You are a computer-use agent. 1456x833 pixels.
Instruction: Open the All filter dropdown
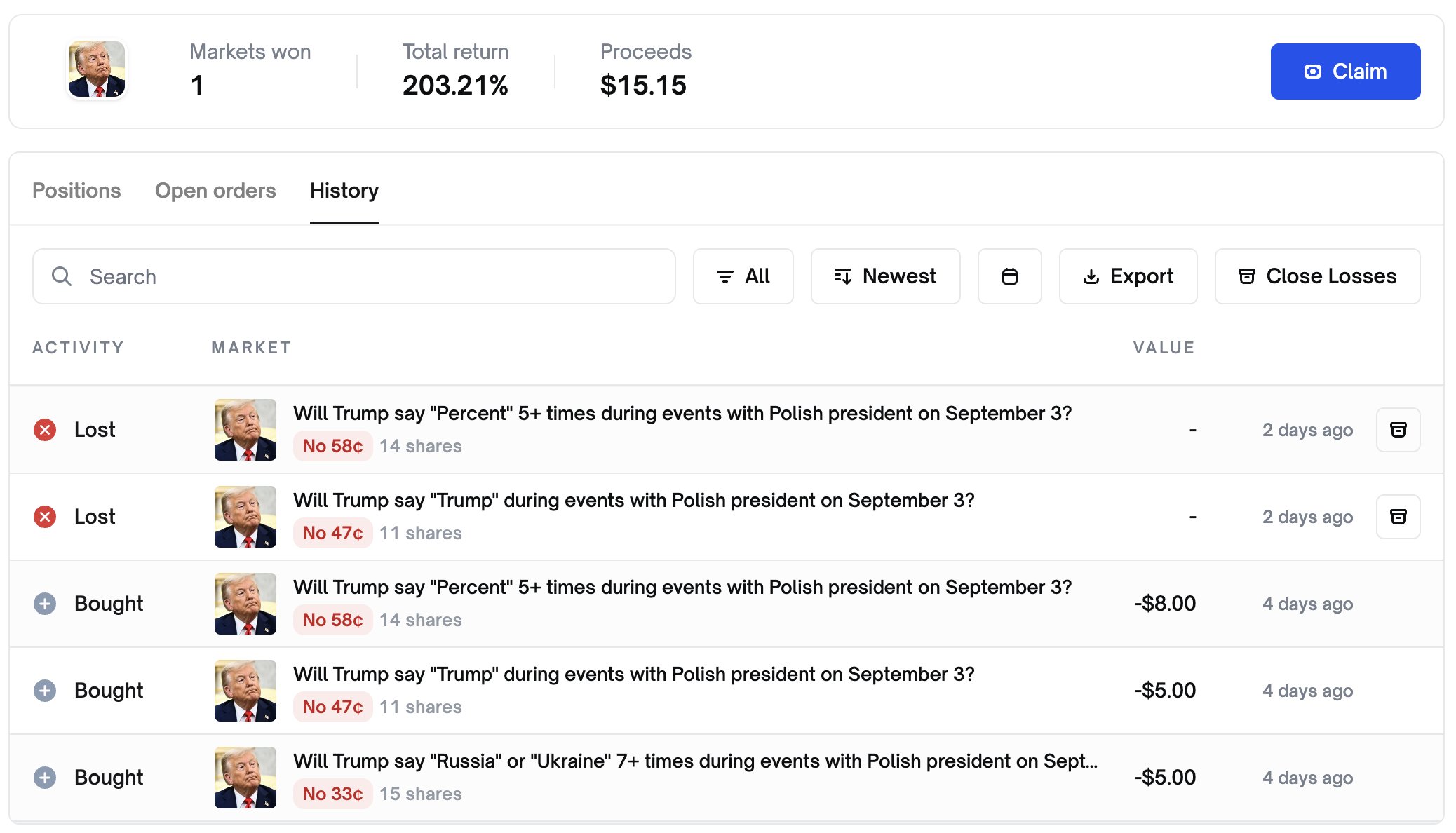(x=743, y=276)
